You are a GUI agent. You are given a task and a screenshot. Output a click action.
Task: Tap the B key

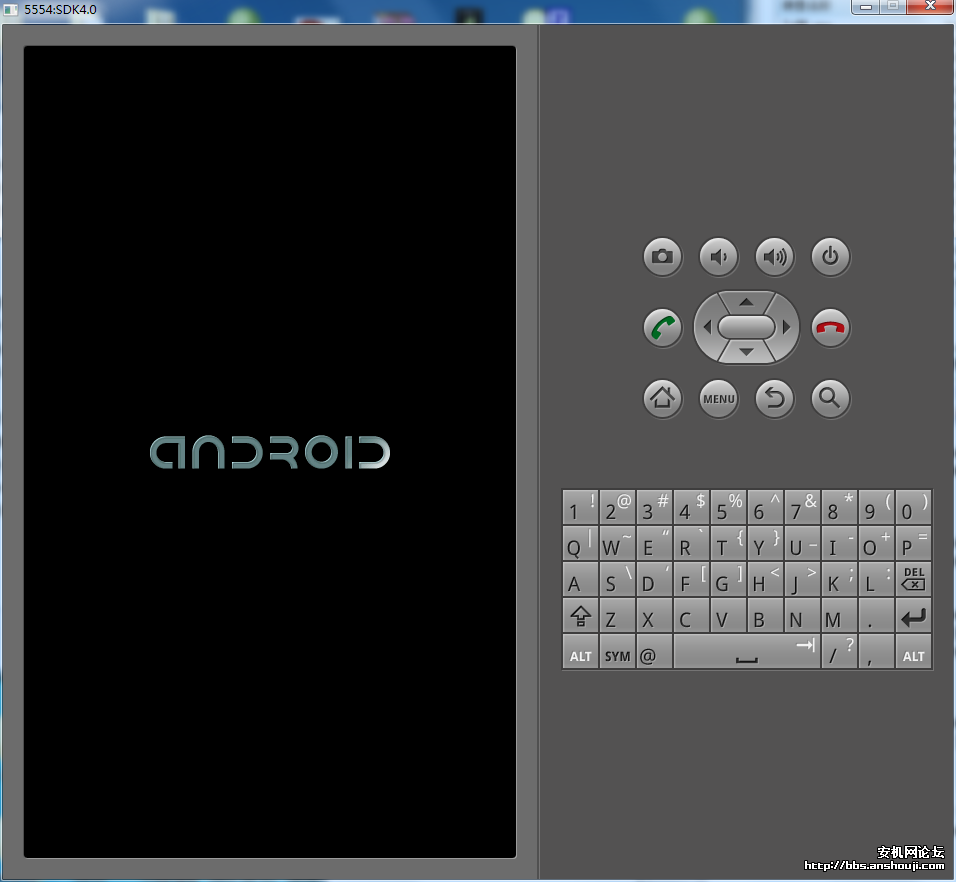pos(765,616)
